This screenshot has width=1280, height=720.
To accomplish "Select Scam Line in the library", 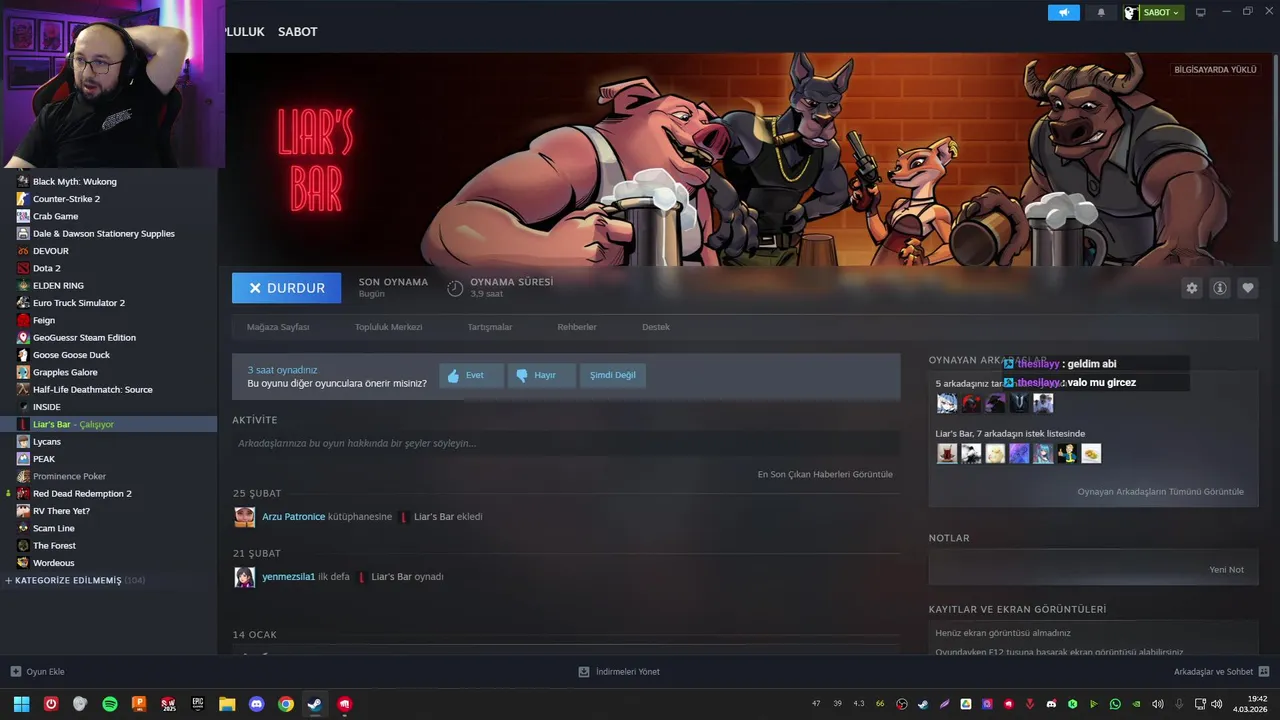I will pos(53,528).
